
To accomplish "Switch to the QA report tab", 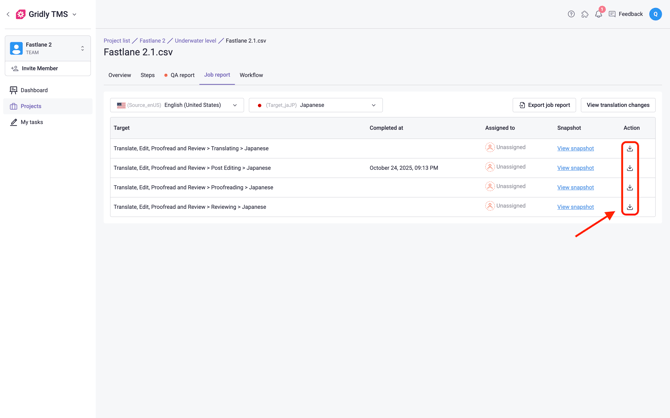I will pyautogui.click(x=181, y=75).
